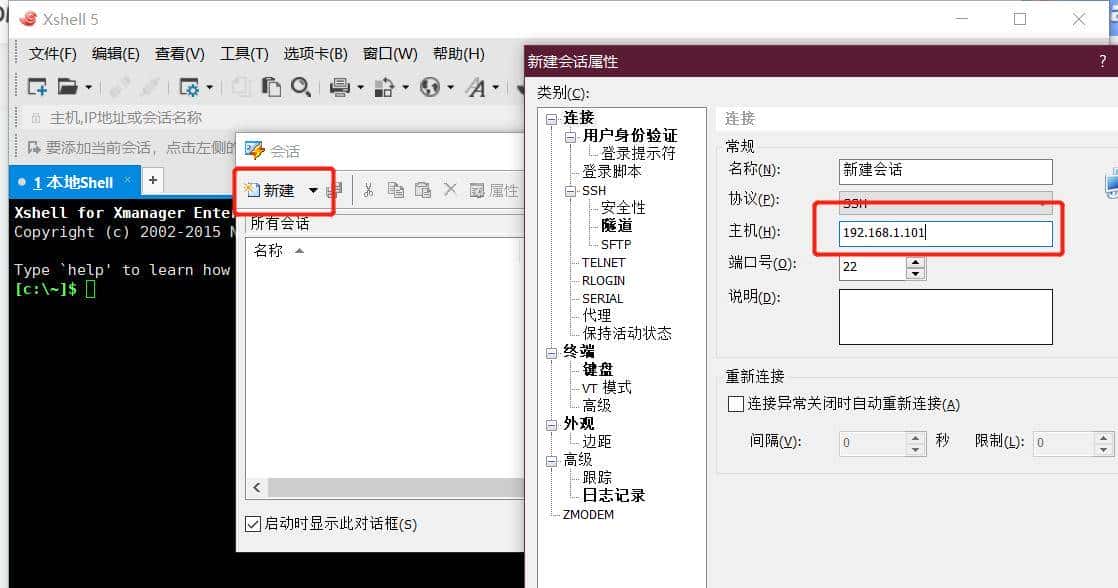Select 登录脚本 in the category tree

coord(612,172)
